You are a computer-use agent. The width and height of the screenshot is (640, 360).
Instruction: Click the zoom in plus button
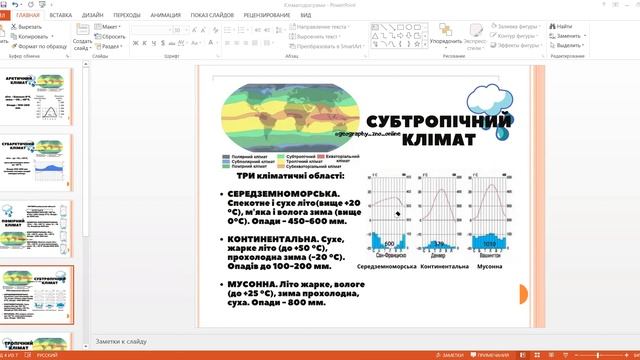coord(627,356)
